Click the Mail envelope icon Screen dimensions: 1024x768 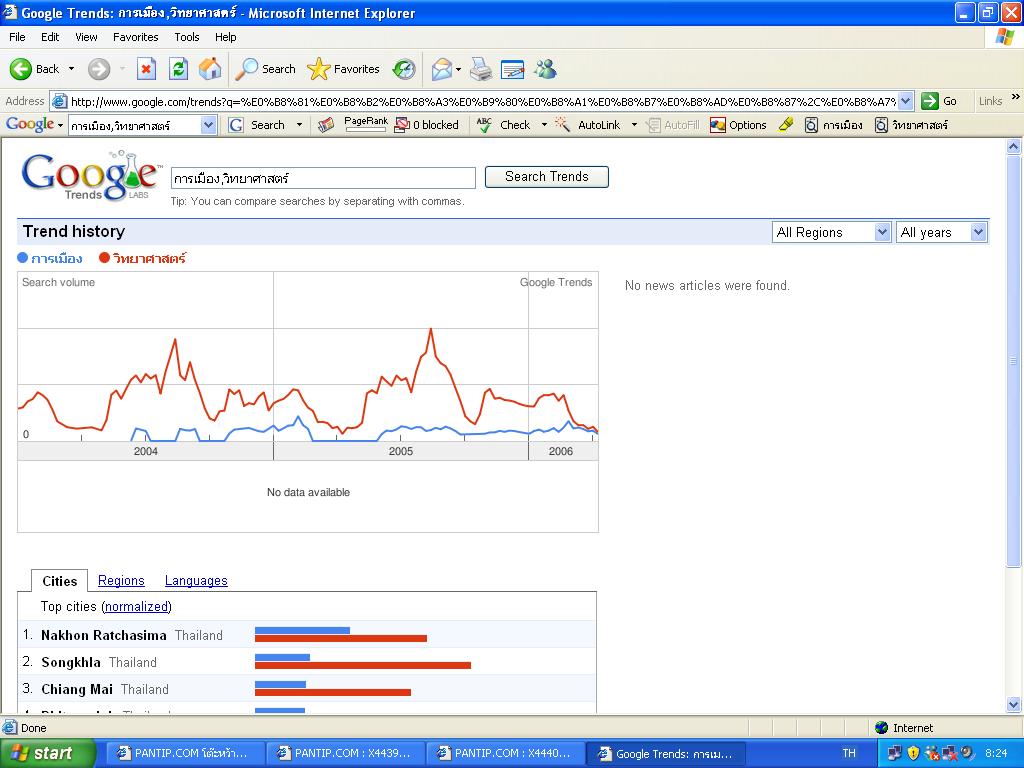pyautogui.click(x=441, y=69)
